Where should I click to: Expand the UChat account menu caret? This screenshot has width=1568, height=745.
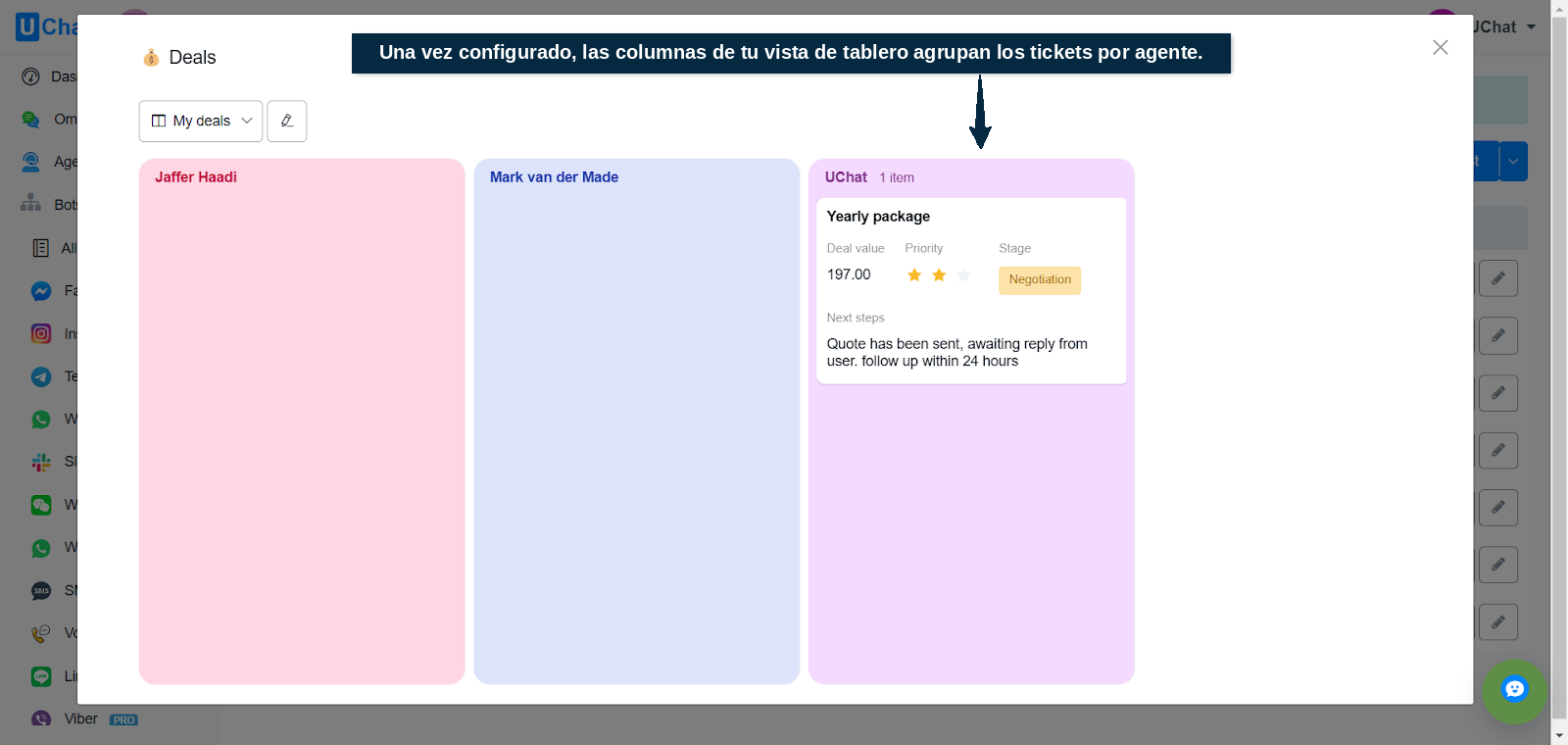(x=1531, y=26)
